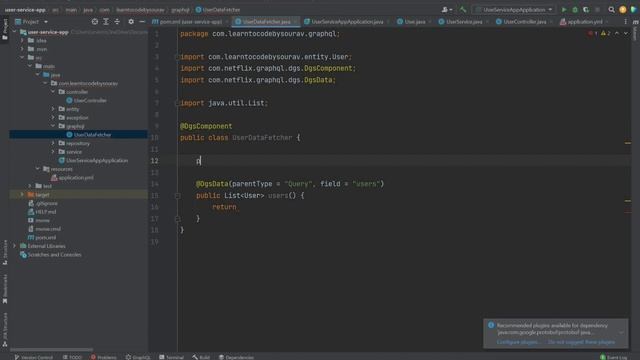Expand the target folder
Screen dimensions: 640x360
[x=22, y=195]
